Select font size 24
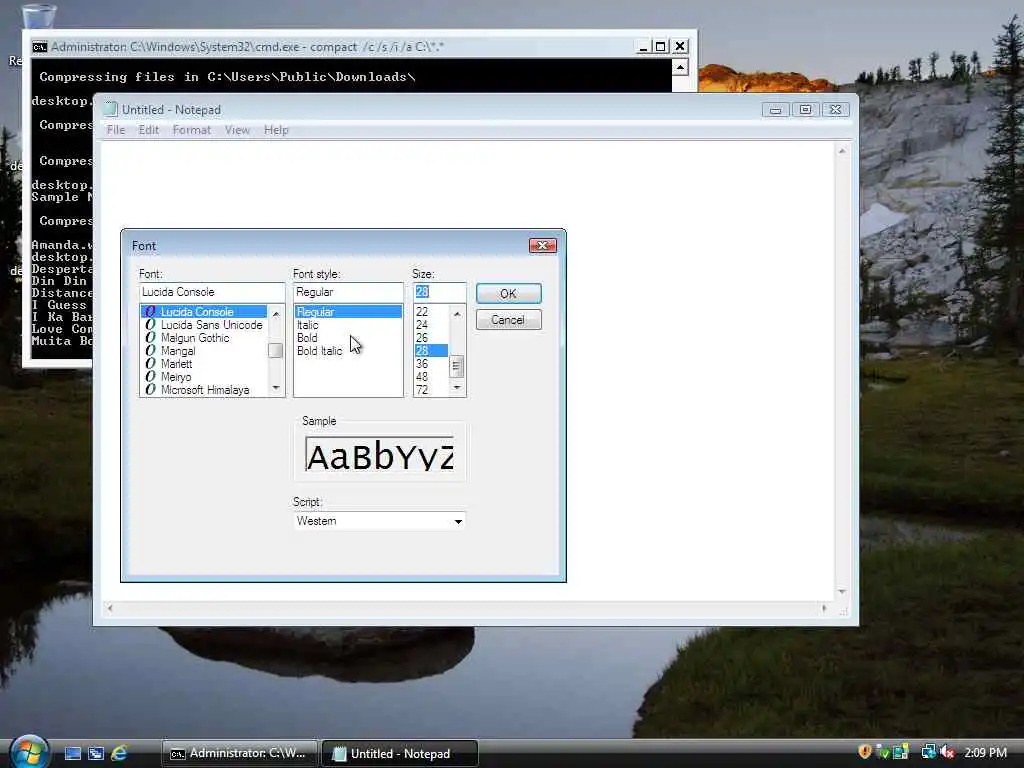Viewport: 1024px width, 768px height. (431, 325)
